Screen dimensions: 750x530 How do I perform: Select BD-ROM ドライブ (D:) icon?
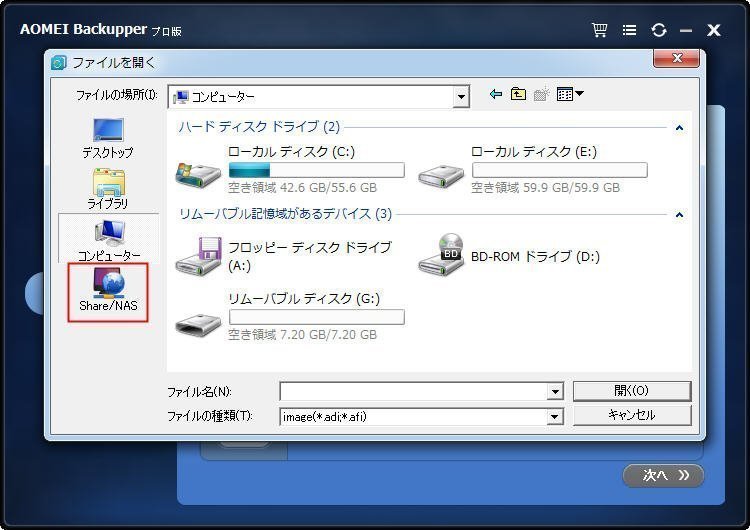tap(441, 254)
